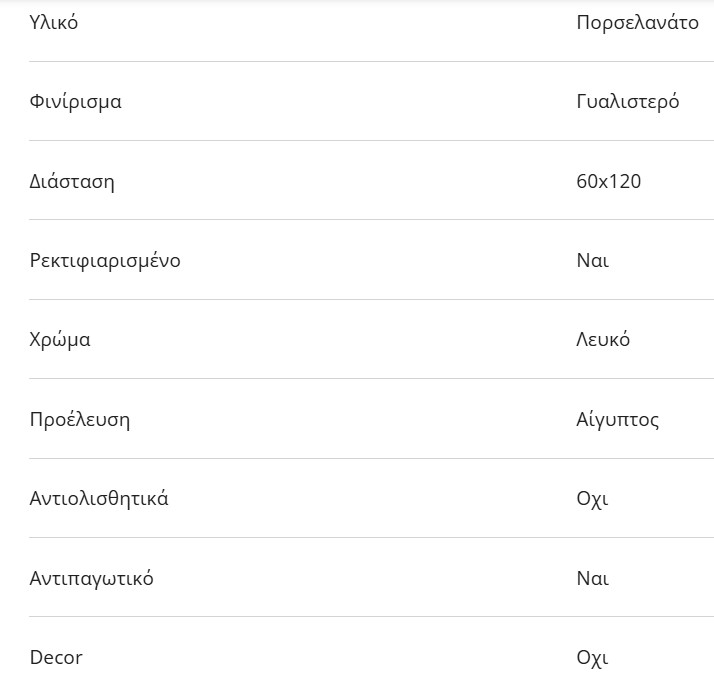Select the Αίγυπτος origin value
The image size is (714, 675).
coord(618,420)
